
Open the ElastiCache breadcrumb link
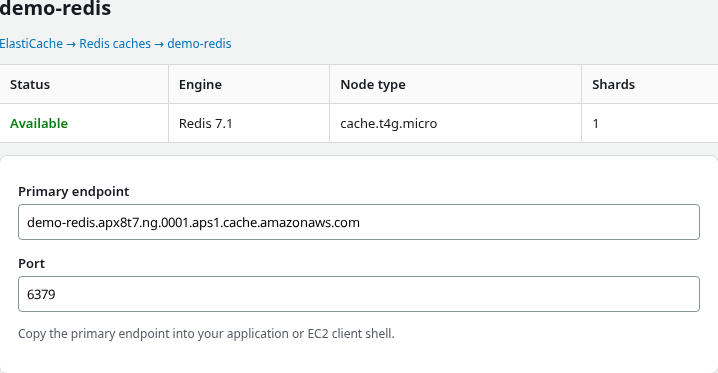click(x=31, y=43)
